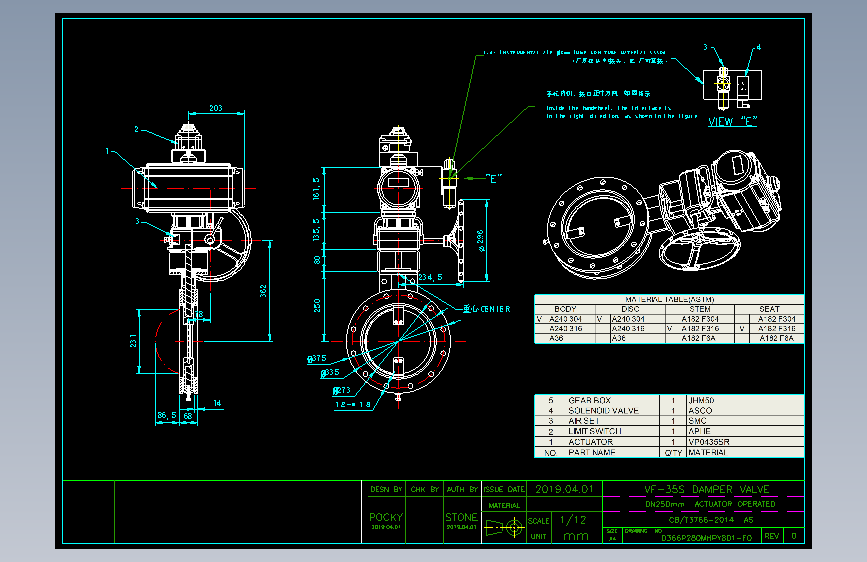Image resolution: width=867 pixels, height=562 pixels.
Task: Click the 231 vertical dimension
Action: (133, 340)
